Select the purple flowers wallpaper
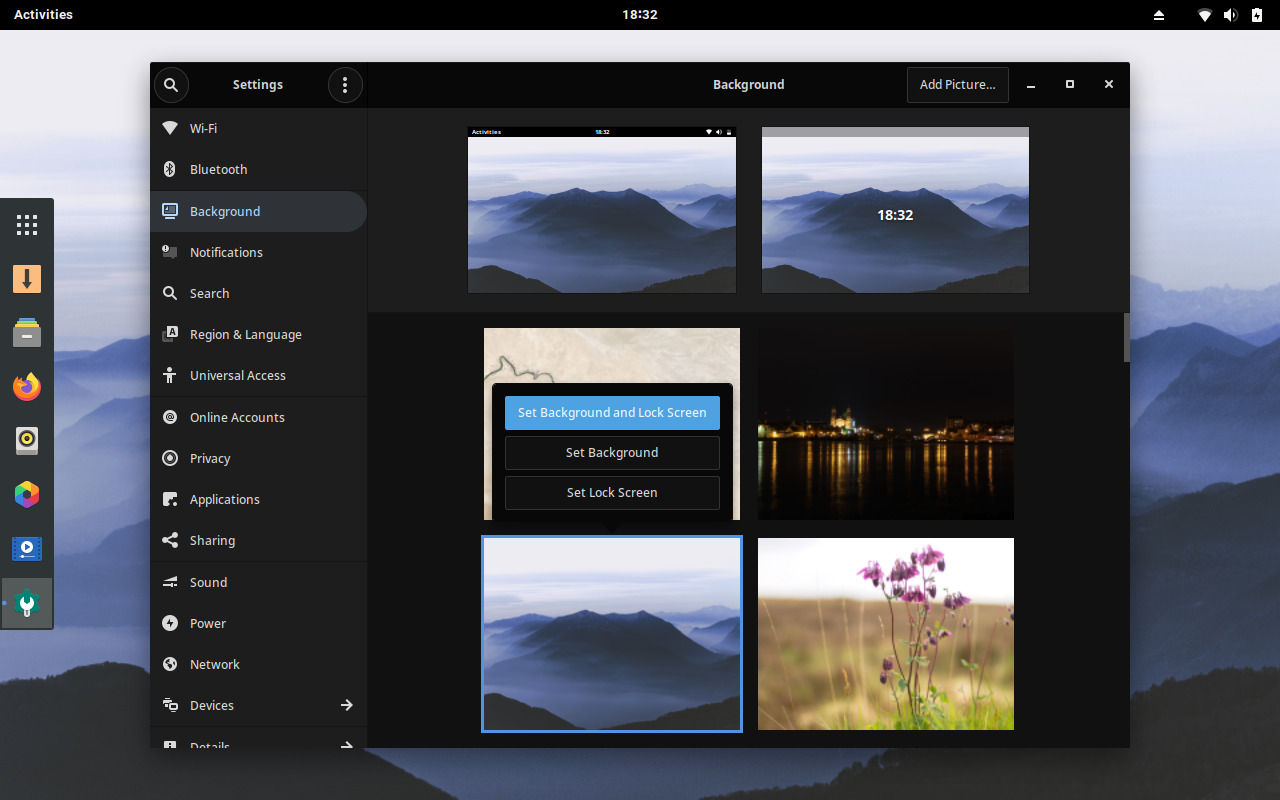This screenshot has height=800, width=1280. [x=886, y=634]
